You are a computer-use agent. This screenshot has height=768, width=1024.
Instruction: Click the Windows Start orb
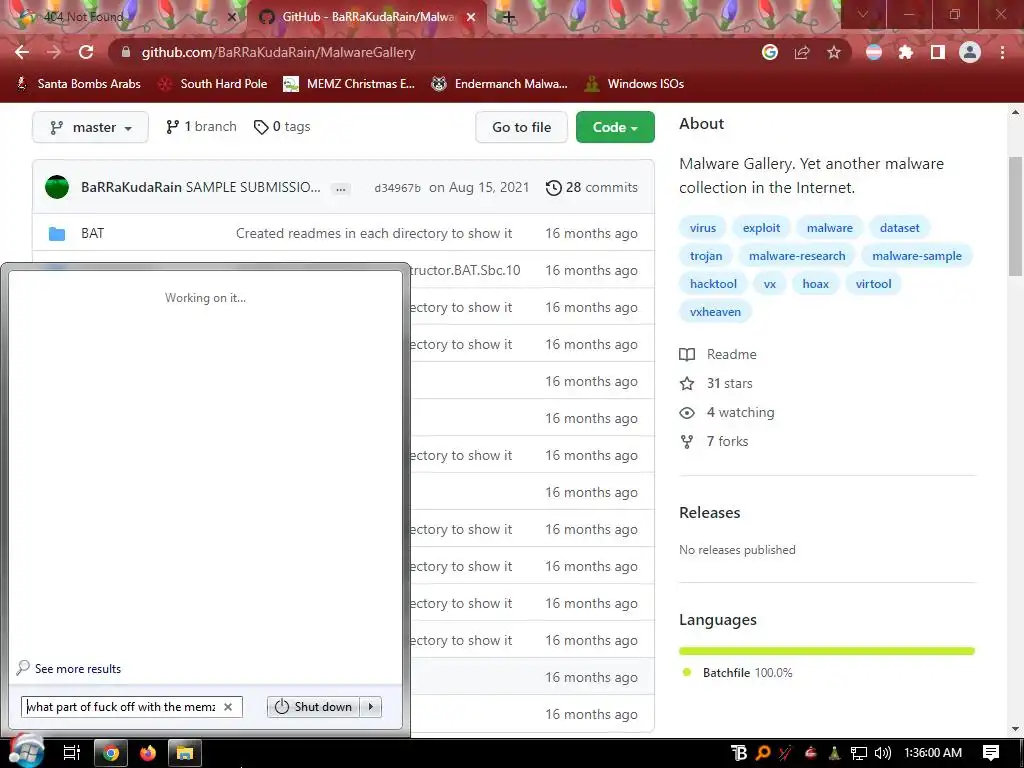[26, 751]
